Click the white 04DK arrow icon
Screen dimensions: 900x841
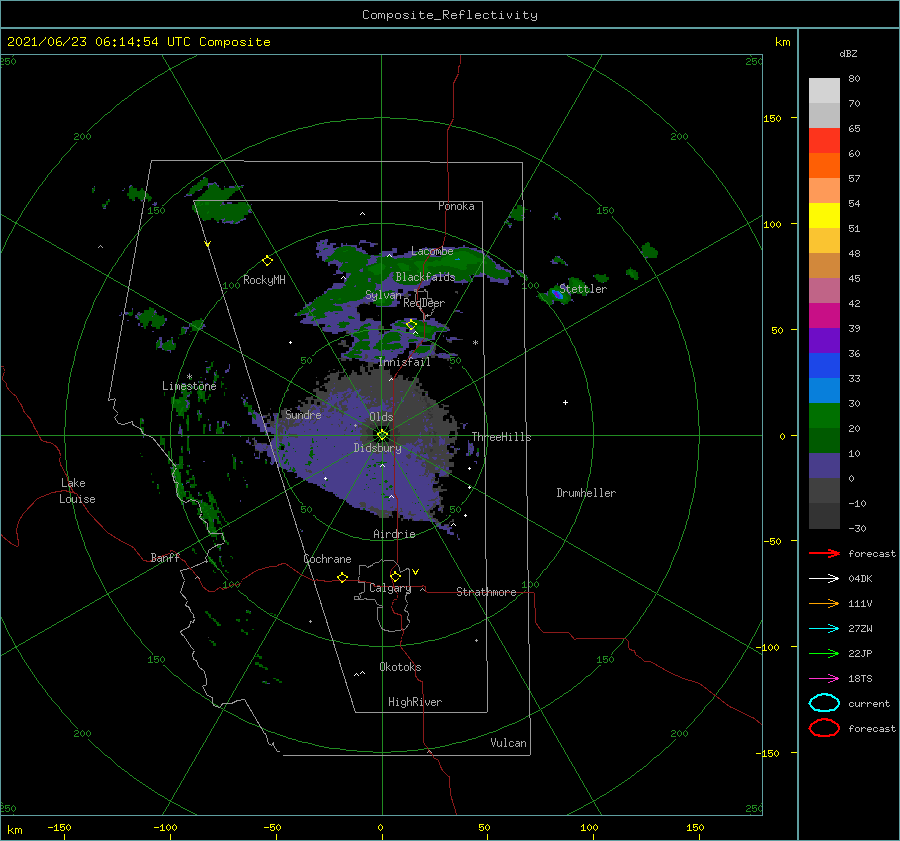pos(824,578)
